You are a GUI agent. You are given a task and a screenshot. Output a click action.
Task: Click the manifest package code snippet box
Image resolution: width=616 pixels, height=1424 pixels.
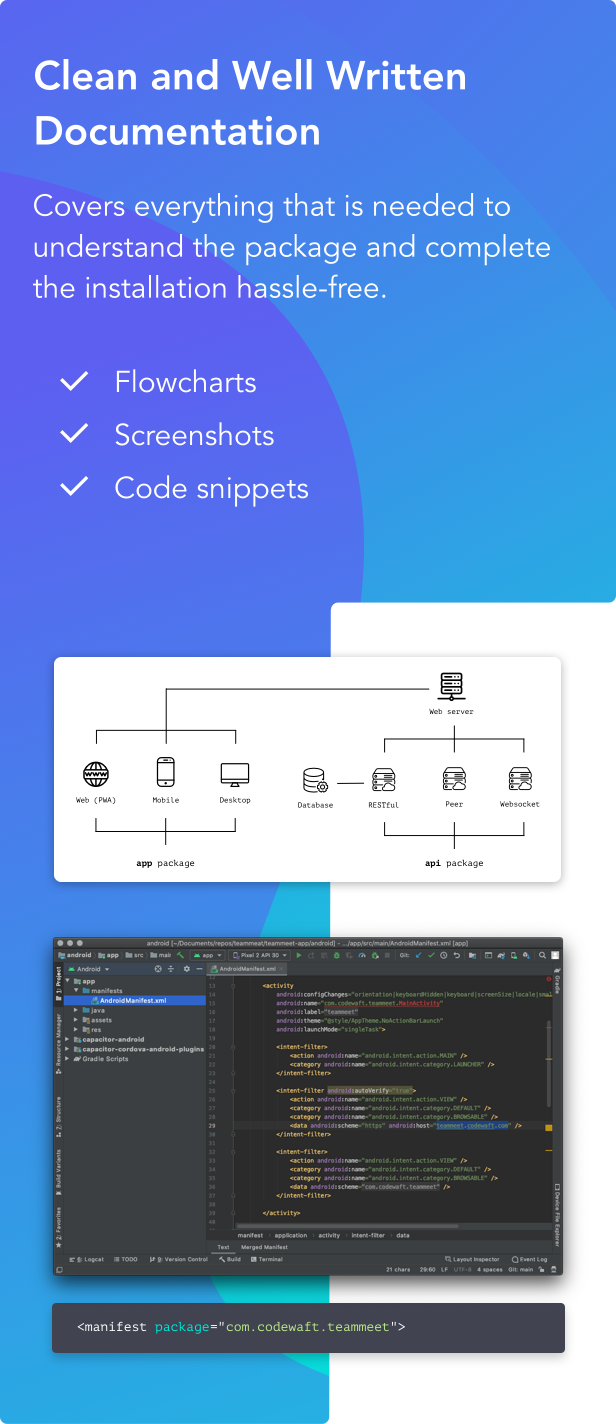click(x=308, y=1328)
